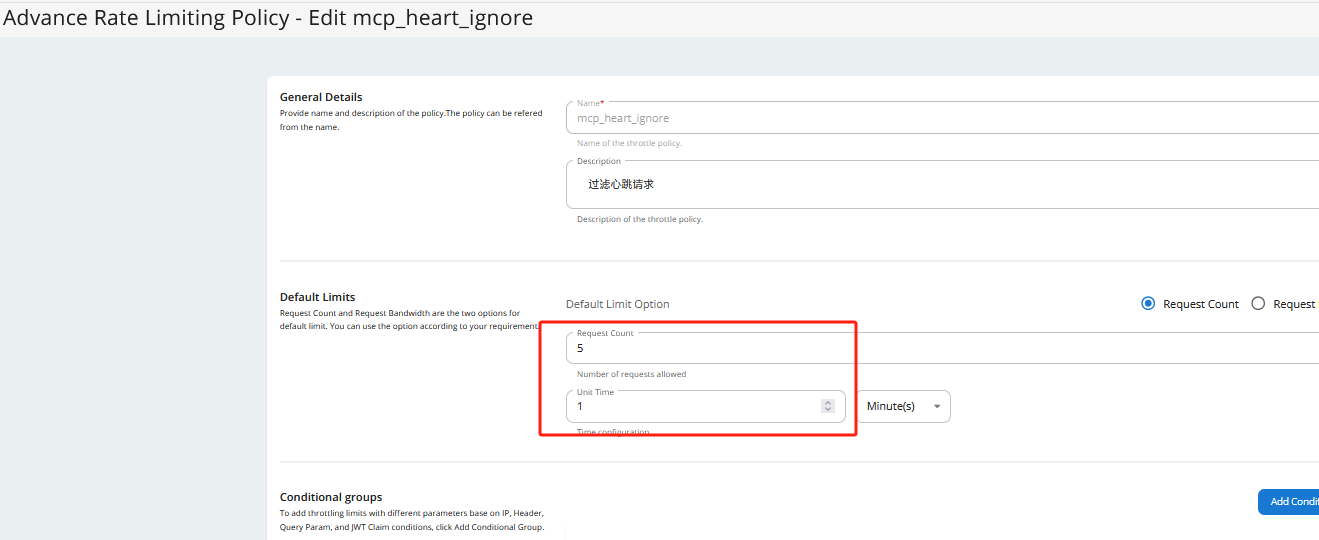Click the 'Description of the throttle policy.' helper text
The height and width of the screenshot is (540, 1319).
[x=640, y=219]
